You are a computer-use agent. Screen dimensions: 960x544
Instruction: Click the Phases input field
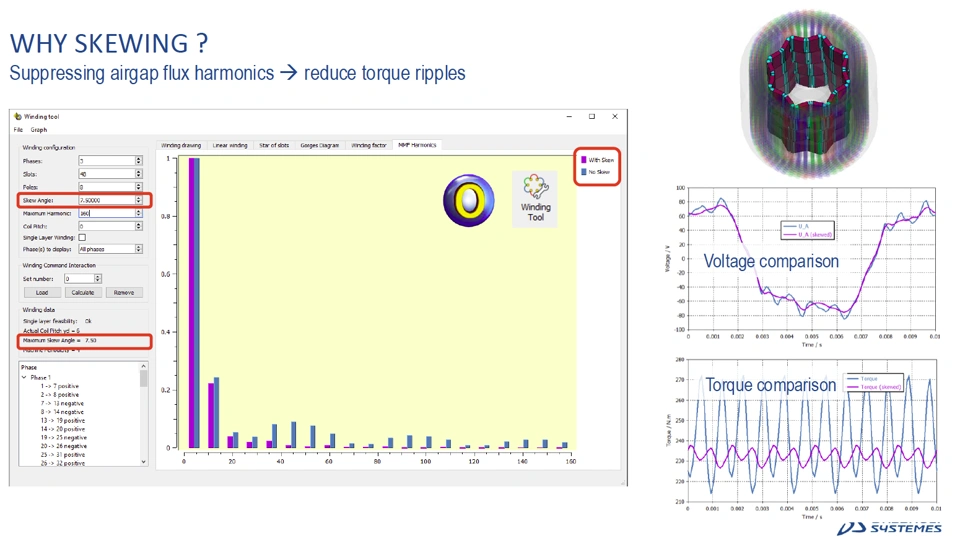click(107, 160)
